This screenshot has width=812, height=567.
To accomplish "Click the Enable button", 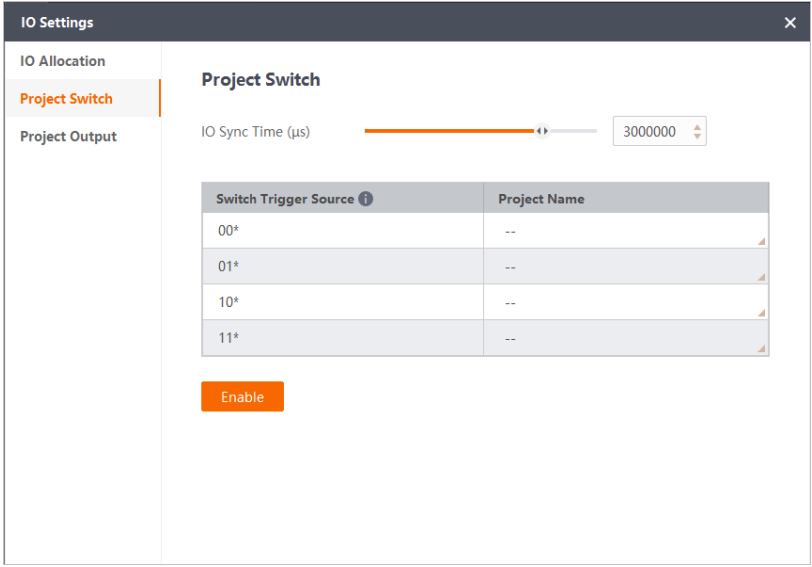I will tap(242, 397).
